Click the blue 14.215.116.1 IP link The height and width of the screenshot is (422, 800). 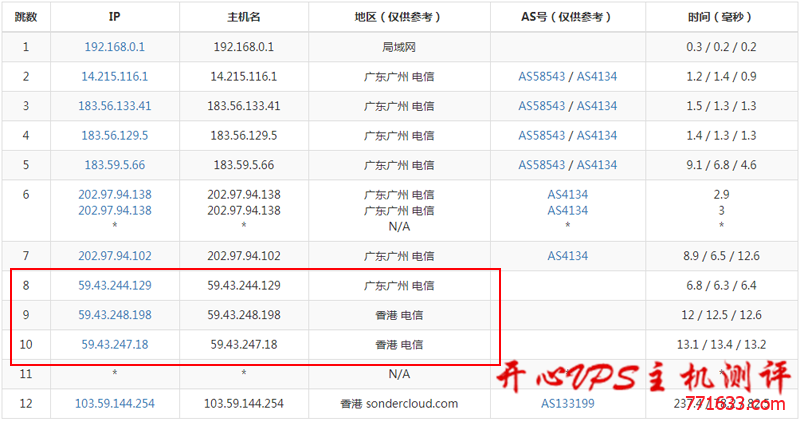tap(115, 76)
